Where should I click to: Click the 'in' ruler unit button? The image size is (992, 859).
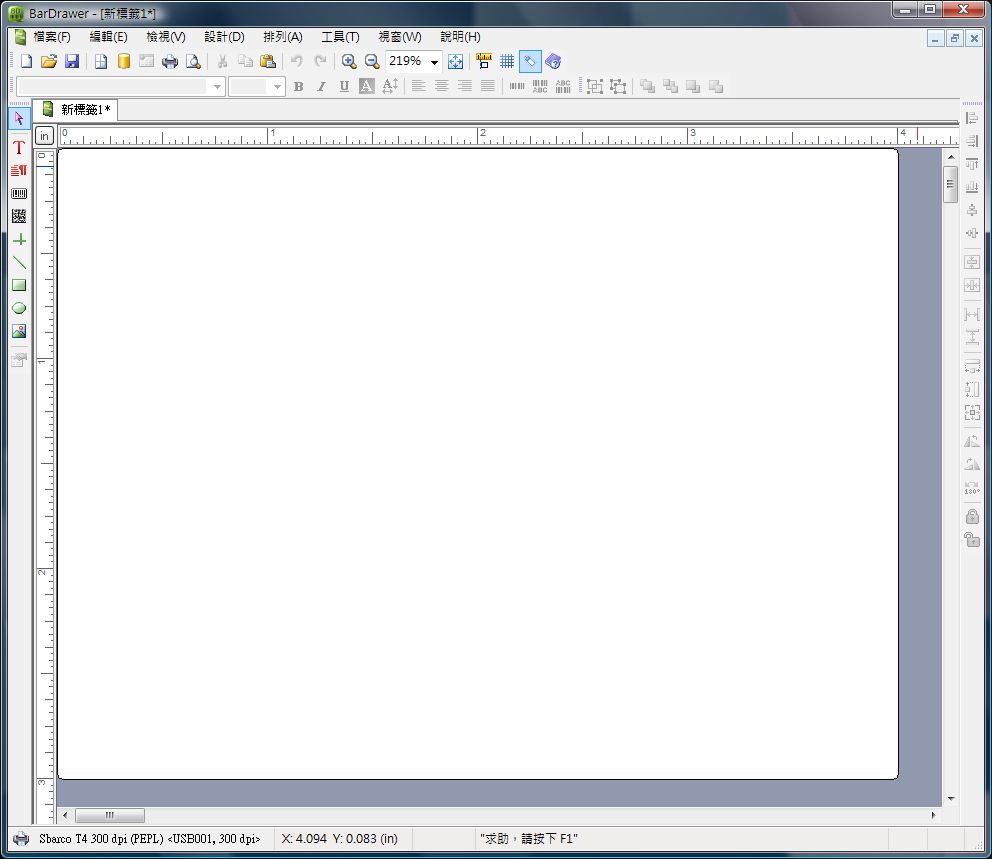pyautogui.click(x=44, y=136)
